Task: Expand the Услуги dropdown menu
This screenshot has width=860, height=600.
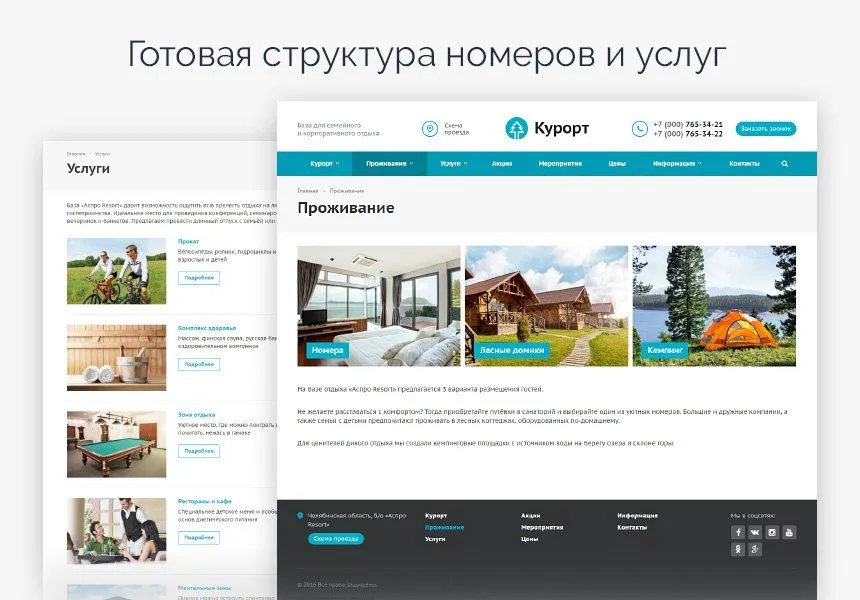Action: point(452,162)
